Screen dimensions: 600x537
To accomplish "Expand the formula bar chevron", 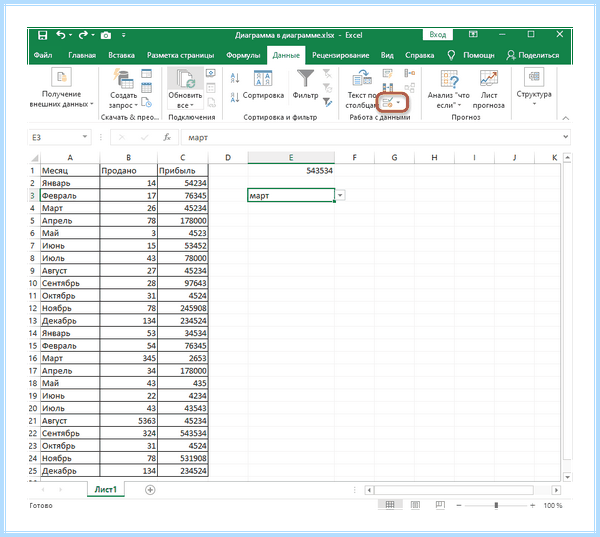I will click(566, 137).
